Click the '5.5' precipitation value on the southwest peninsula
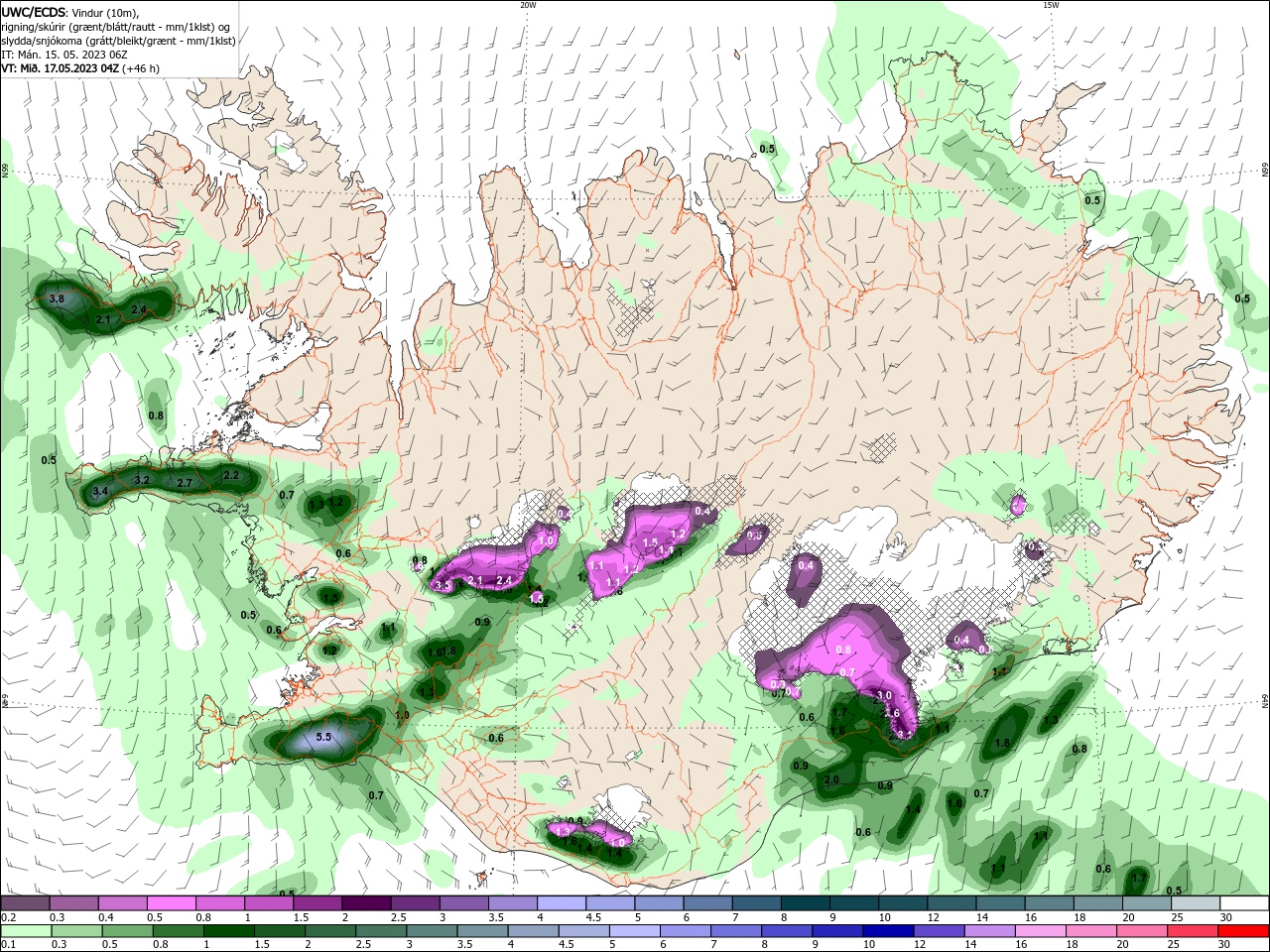Image resolution: width=1270 pixels, height=952 pixels. pos(323,737)
